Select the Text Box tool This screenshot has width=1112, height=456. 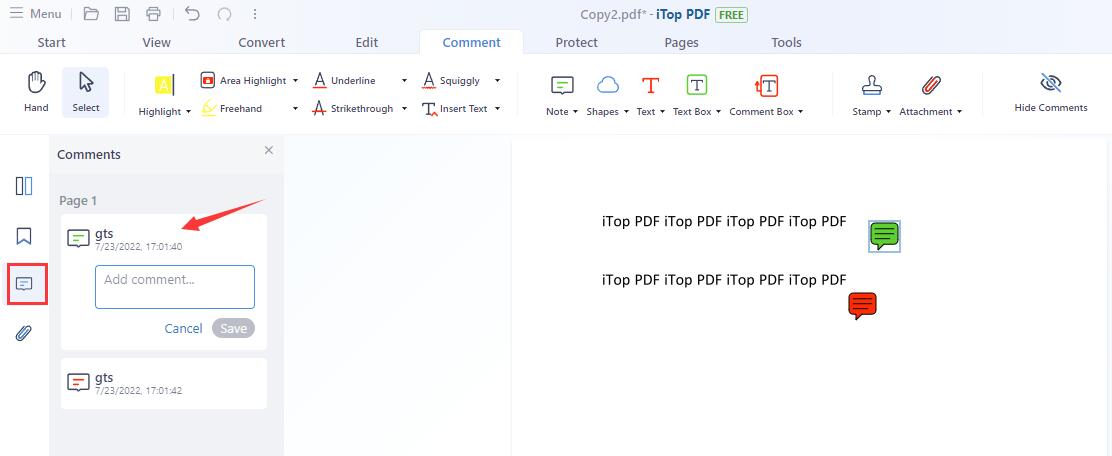coord(696,86)
